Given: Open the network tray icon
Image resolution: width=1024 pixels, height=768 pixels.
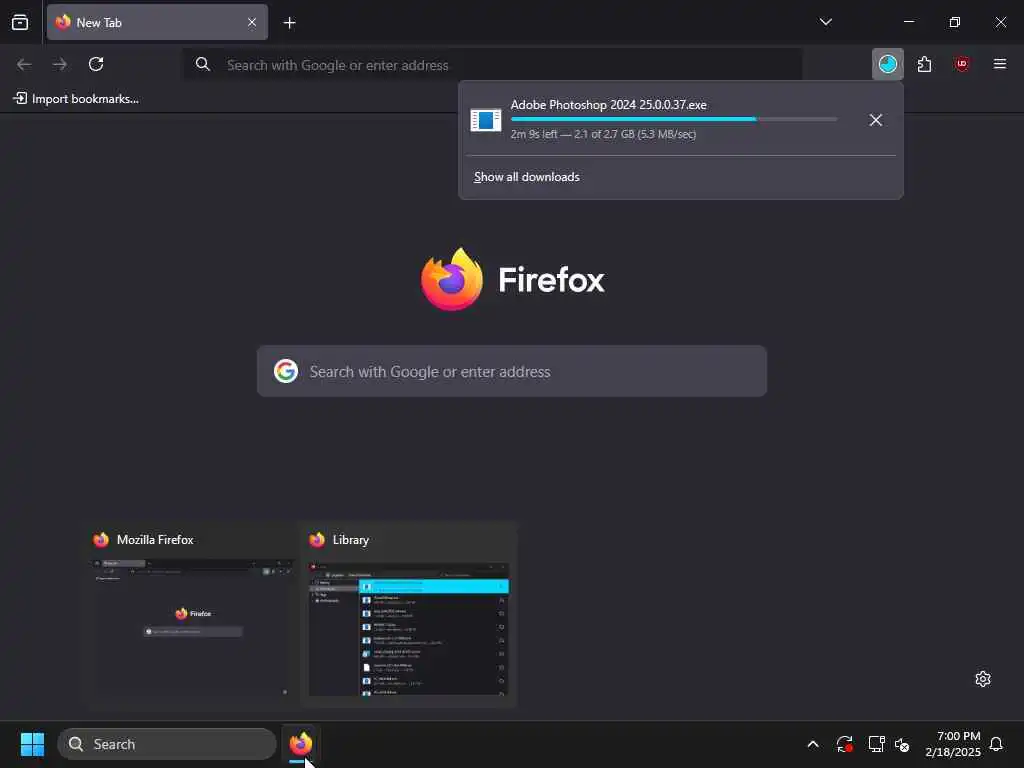Looking at the screenshot, I should point(876,744).
